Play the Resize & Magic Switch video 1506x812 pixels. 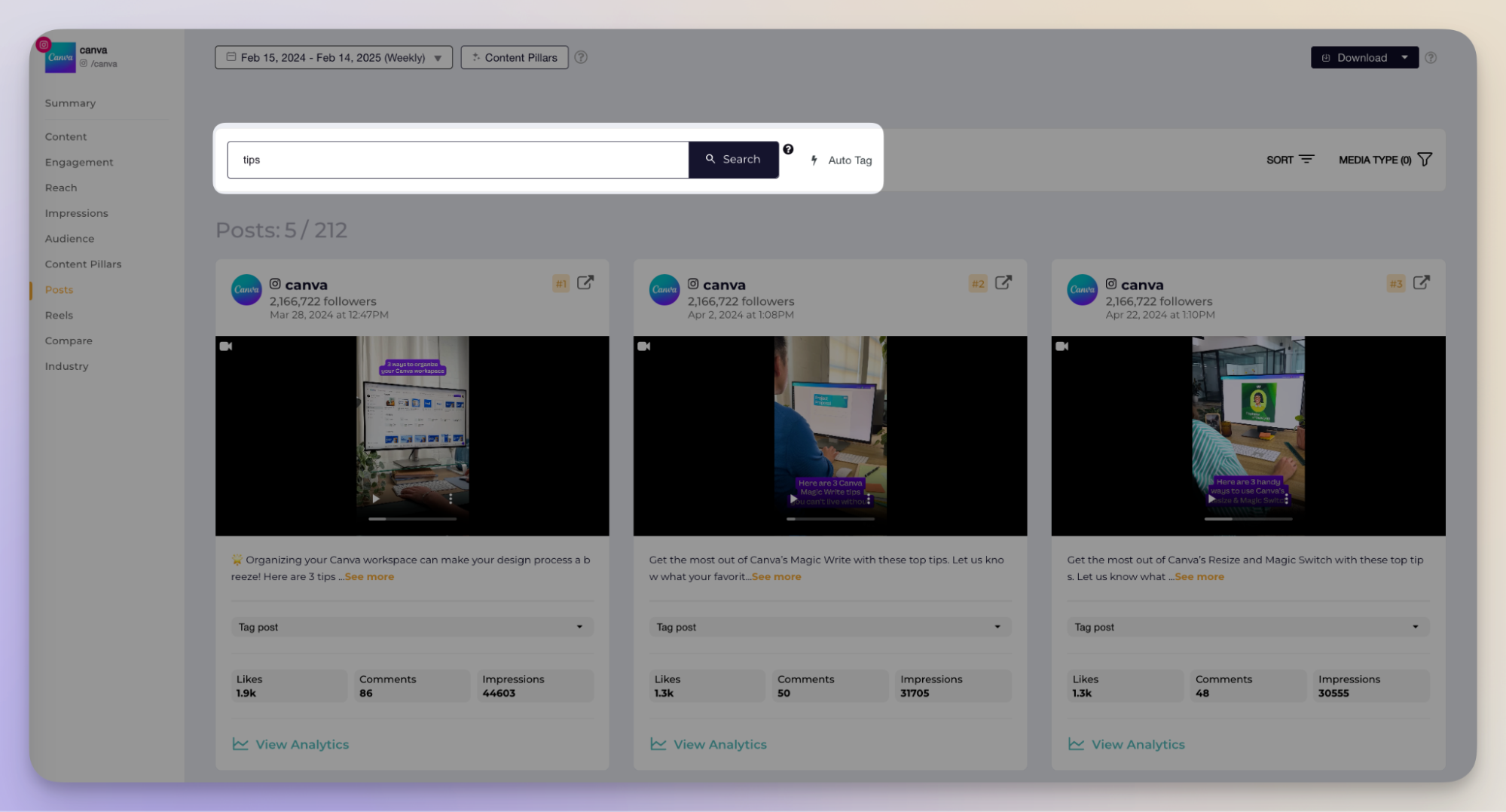click(1211, 499)
